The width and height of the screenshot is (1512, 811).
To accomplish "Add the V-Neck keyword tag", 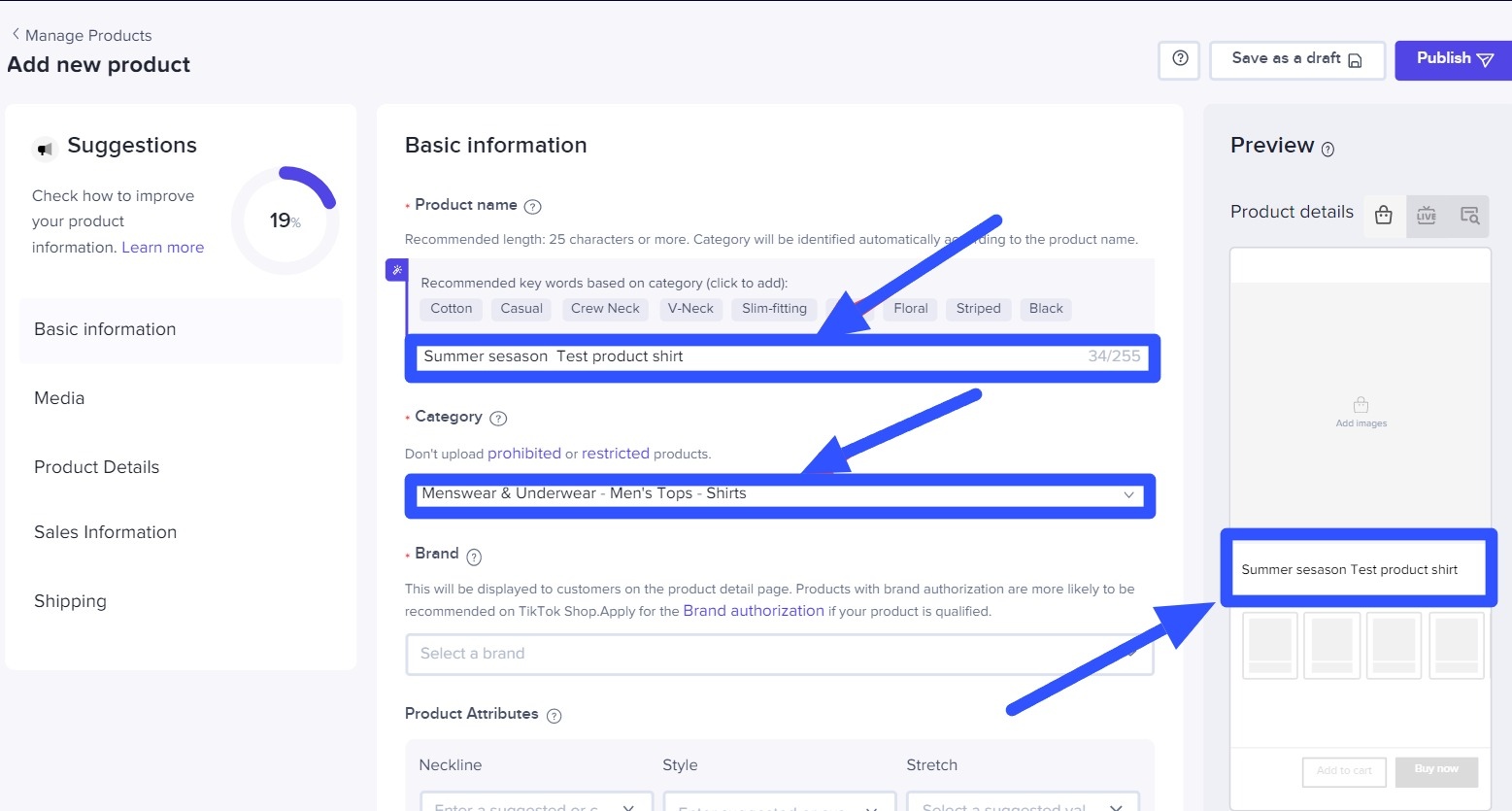I will pos(690,309).
